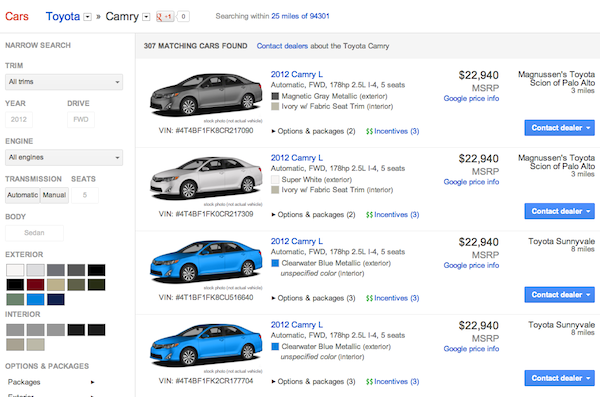This screenshot has height=397, width=600.
Task: Click the Toyota breadcrumb link
Action: click(x=63, y=16)
